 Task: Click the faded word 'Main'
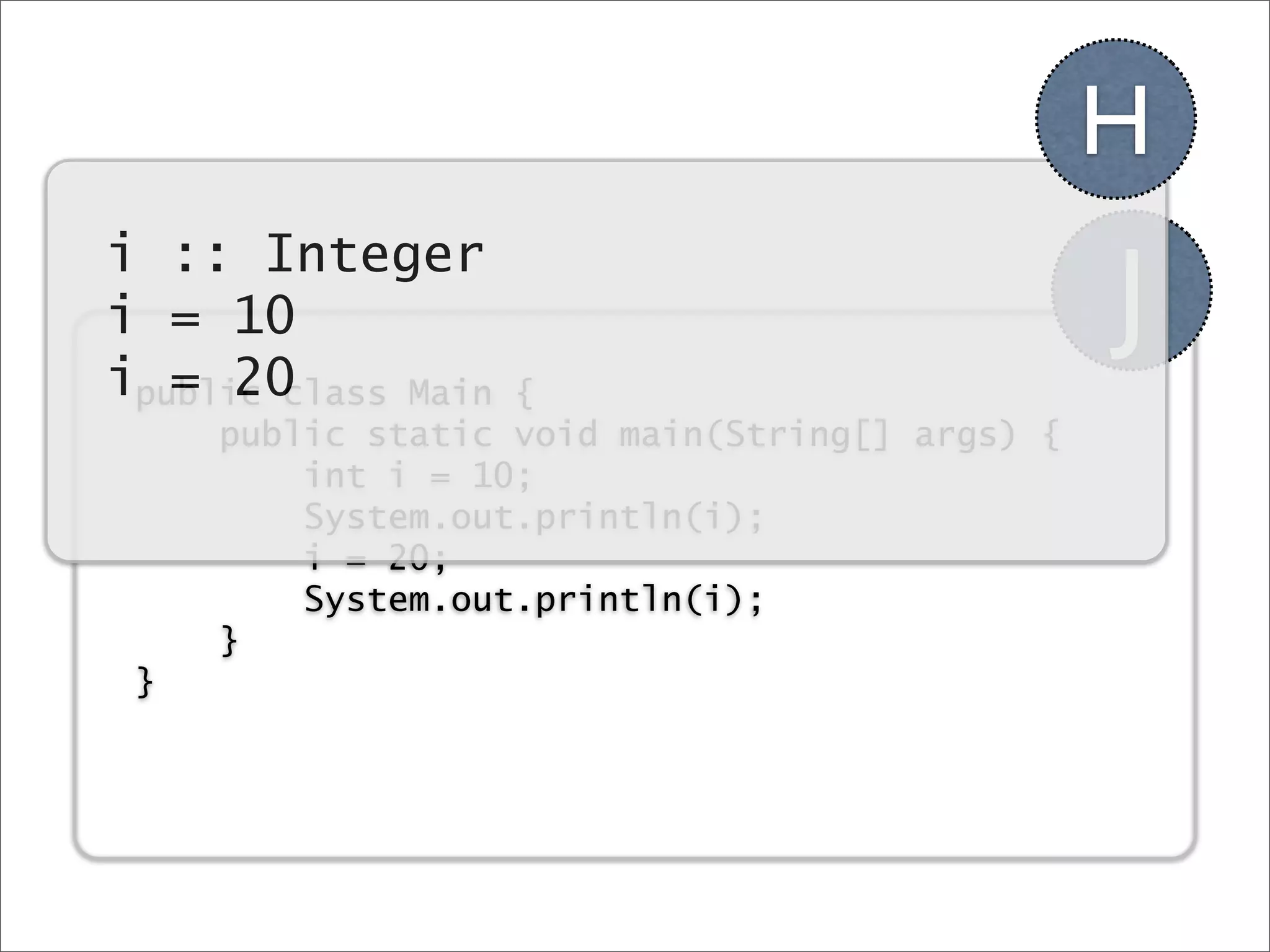tap(450, 394)
